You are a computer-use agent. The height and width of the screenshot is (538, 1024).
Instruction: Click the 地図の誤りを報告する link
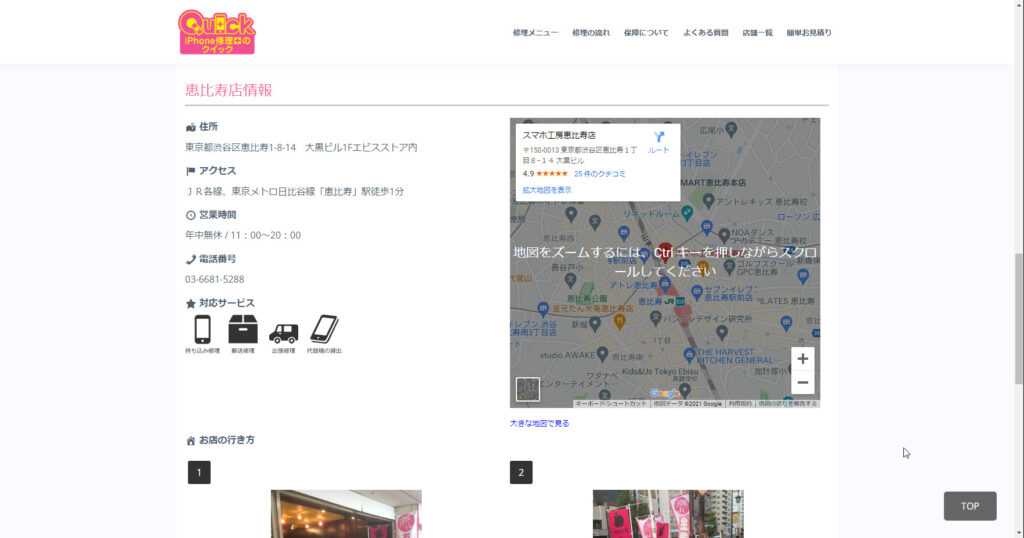[x=788, y=404]
